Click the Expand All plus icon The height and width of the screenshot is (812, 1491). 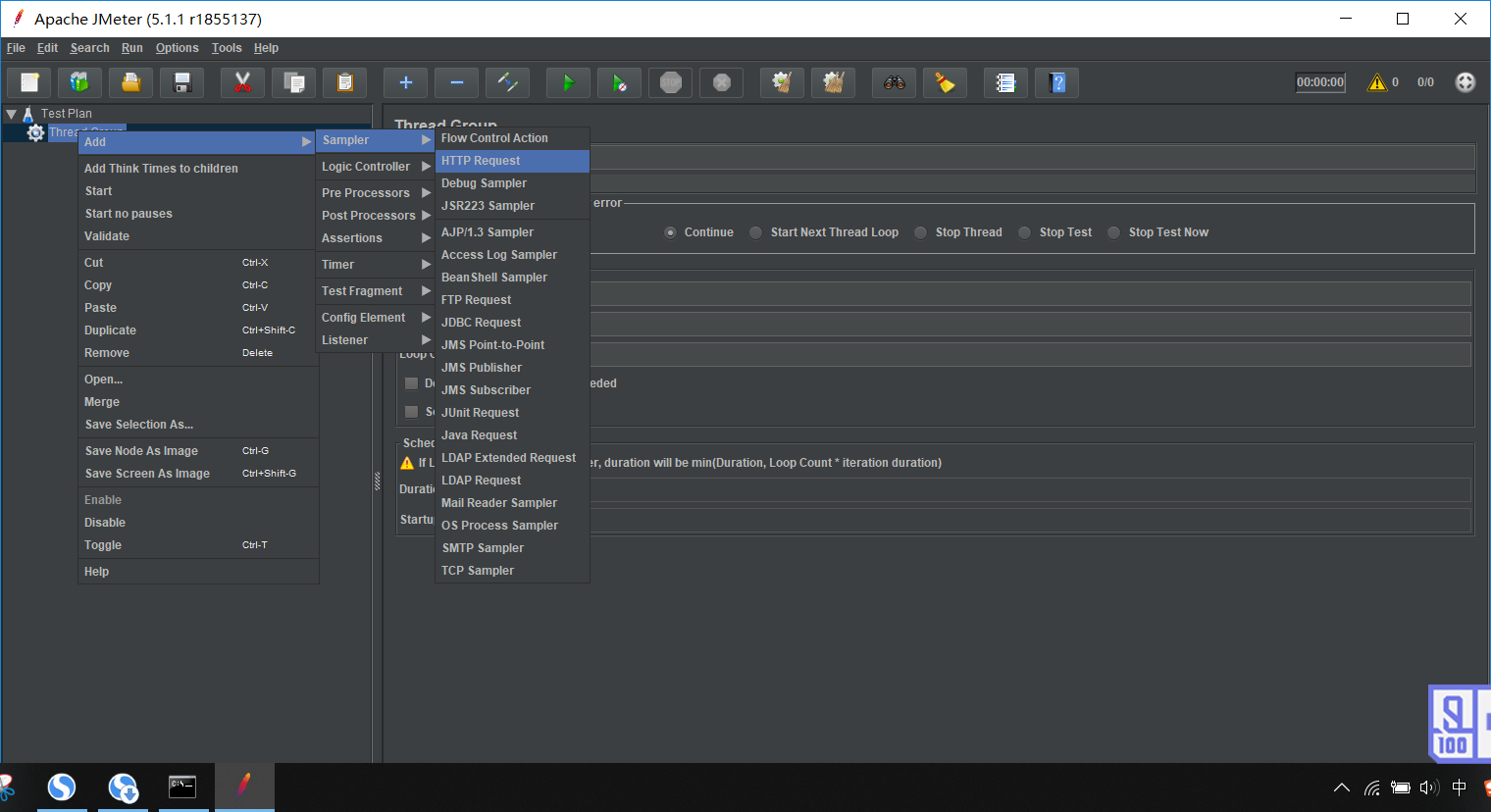406,83
